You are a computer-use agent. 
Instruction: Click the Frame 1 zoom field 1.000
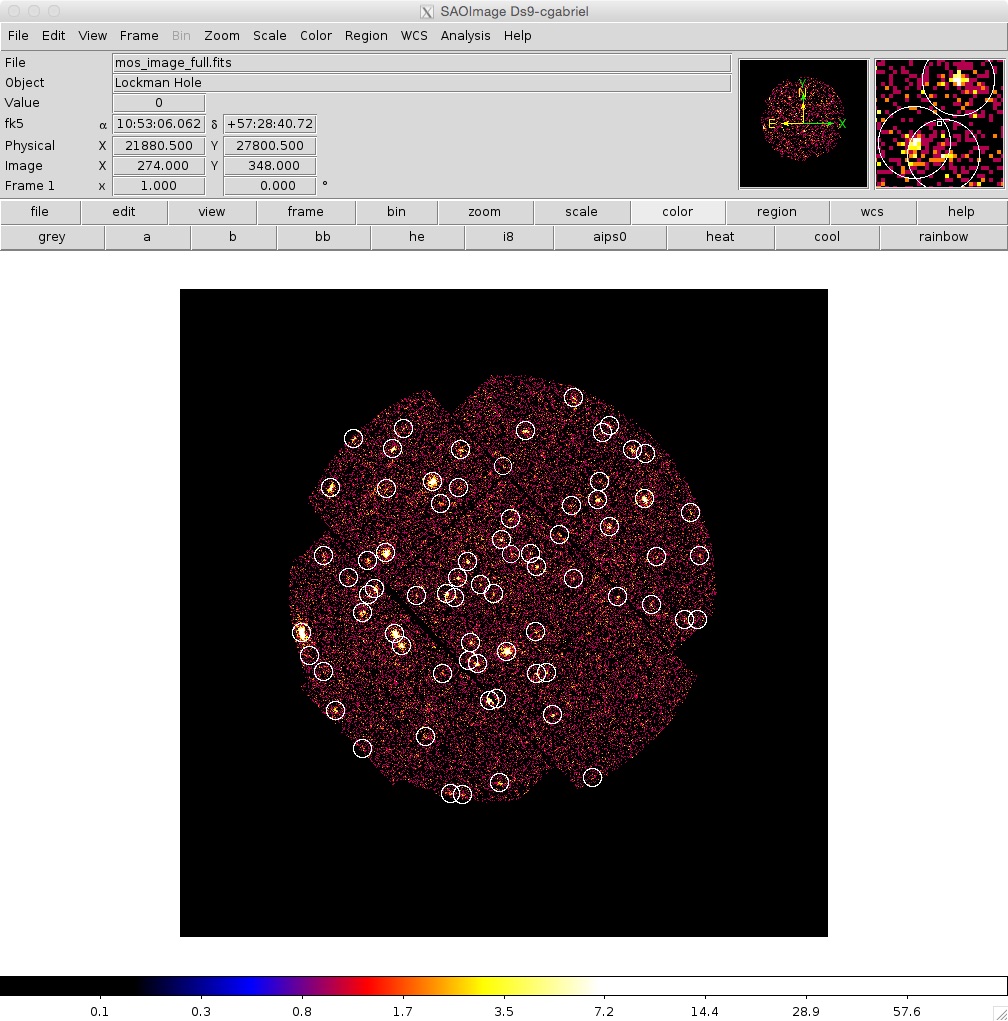coord(159,186)
